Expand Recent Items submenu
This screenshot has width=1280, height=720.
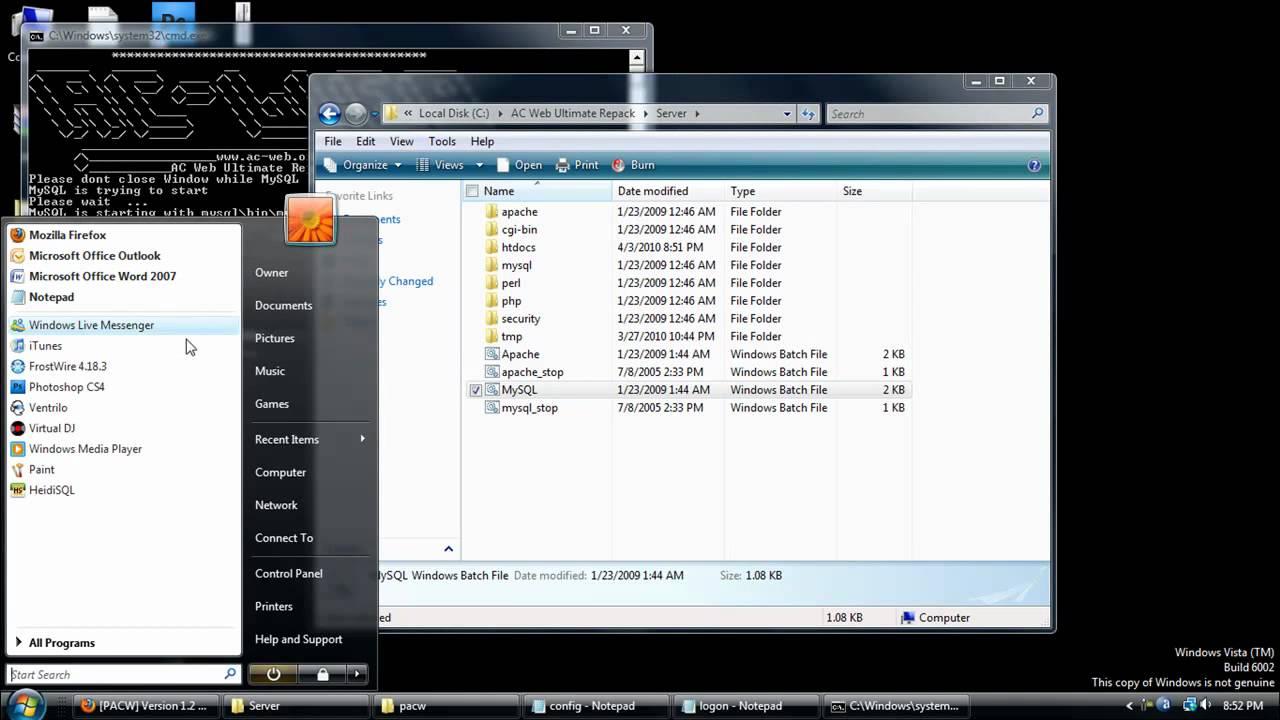coord(309,439)
